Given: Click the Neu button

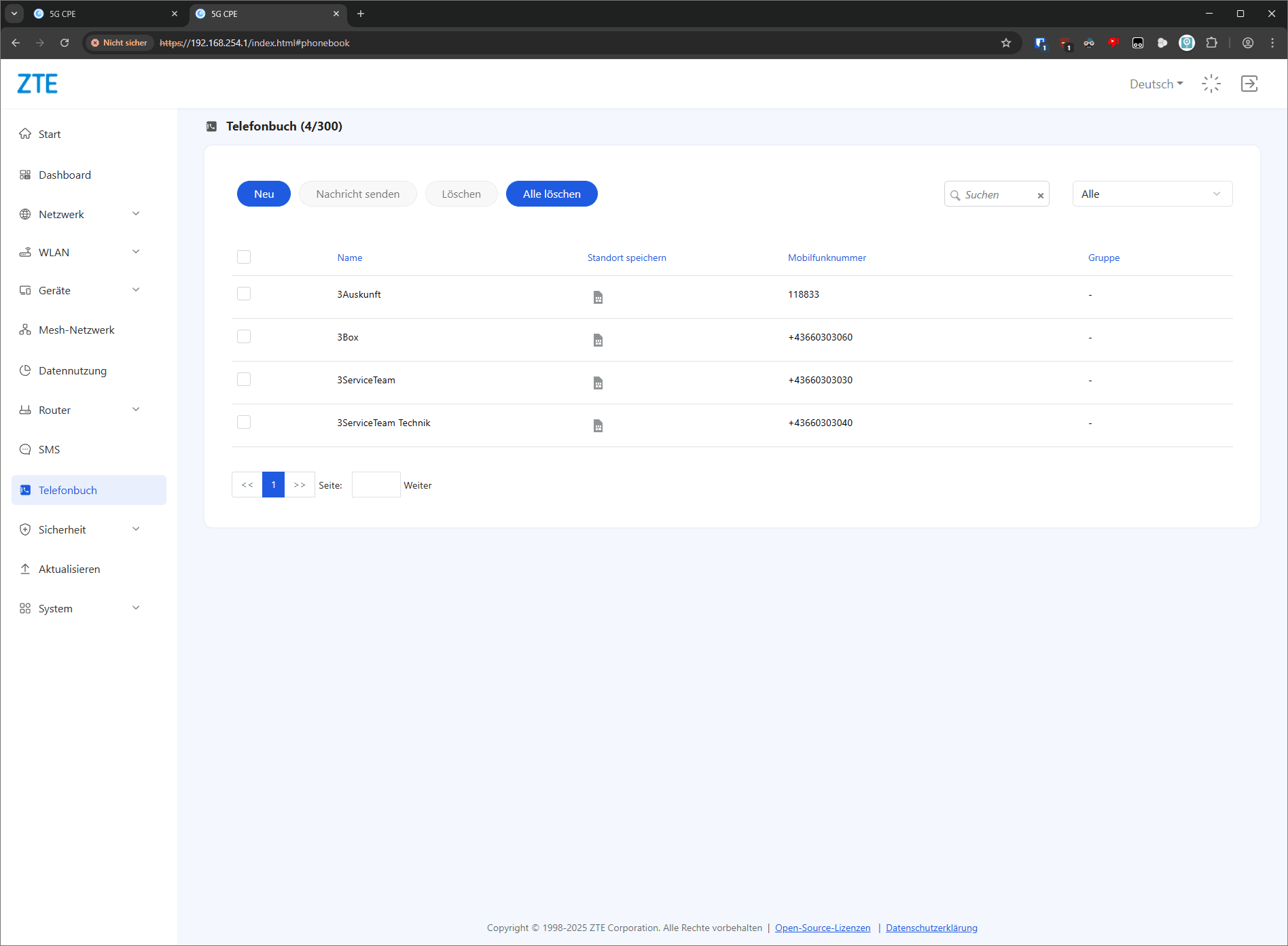Looking at the screenshot, I should tap(264, 194).
